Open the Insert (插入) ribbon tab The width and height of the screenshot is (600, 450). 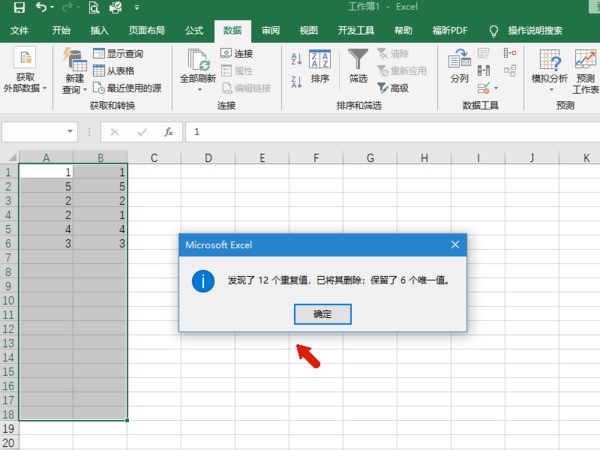coord(99,31)
